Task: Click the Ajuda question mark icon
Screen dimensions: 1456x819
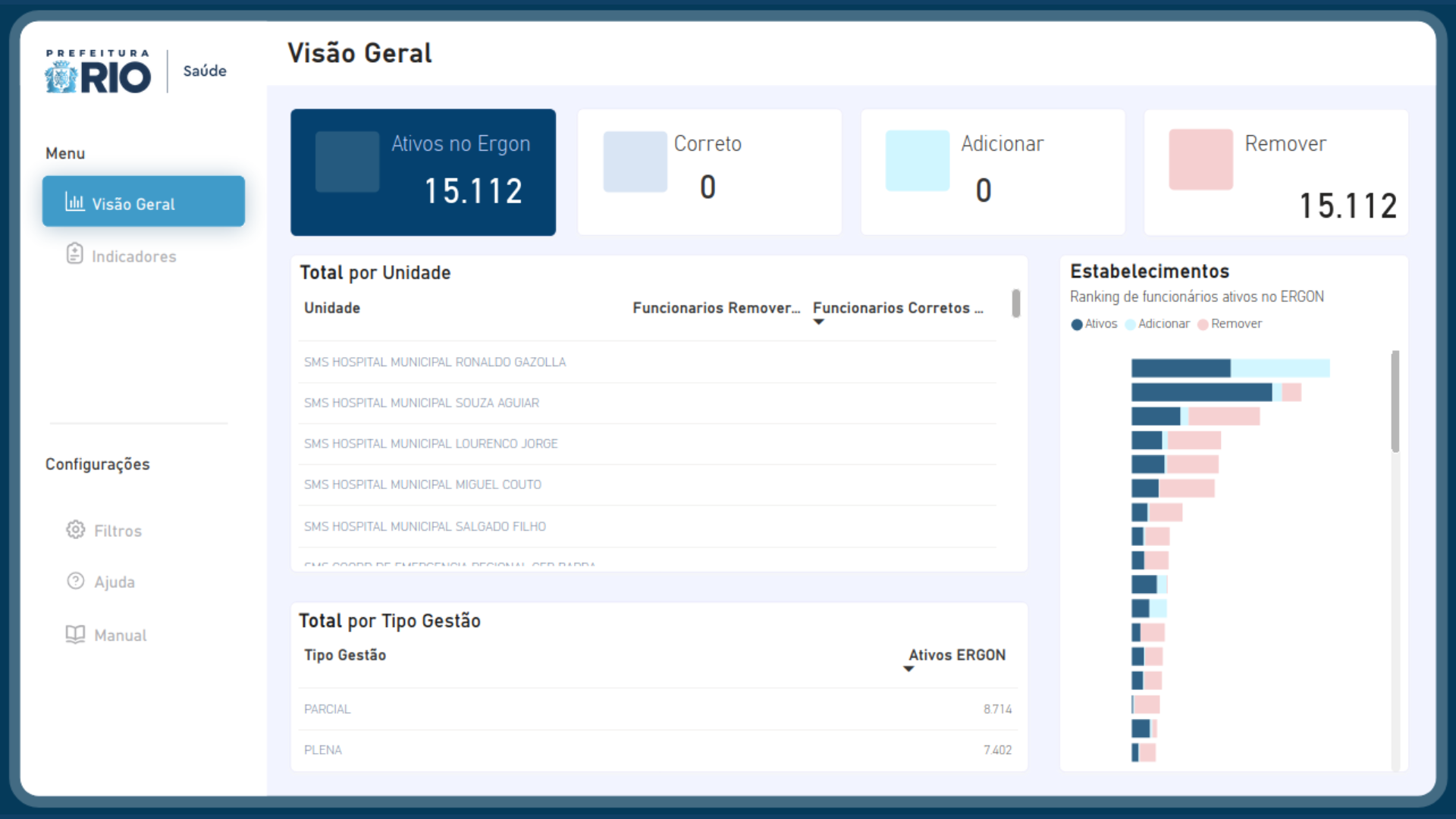Action: tap(75, 581)
